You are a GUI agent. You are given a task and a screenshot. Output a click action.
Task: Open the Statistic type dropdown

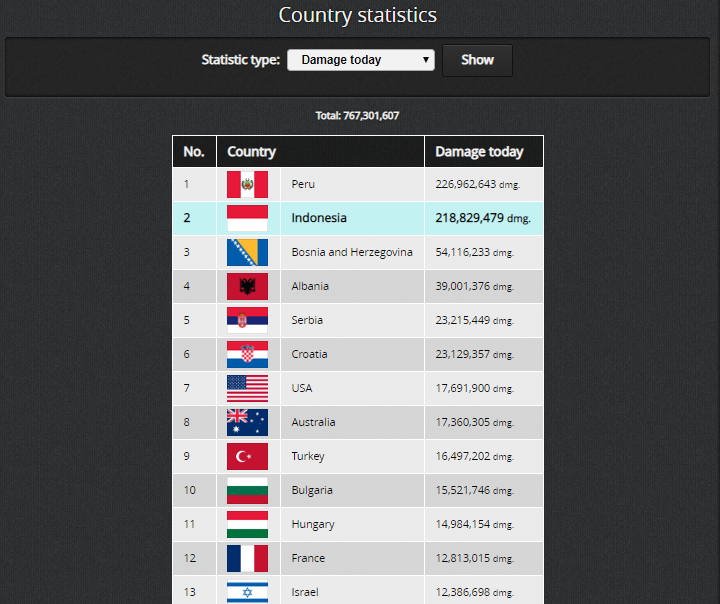[x=361, y=60]
